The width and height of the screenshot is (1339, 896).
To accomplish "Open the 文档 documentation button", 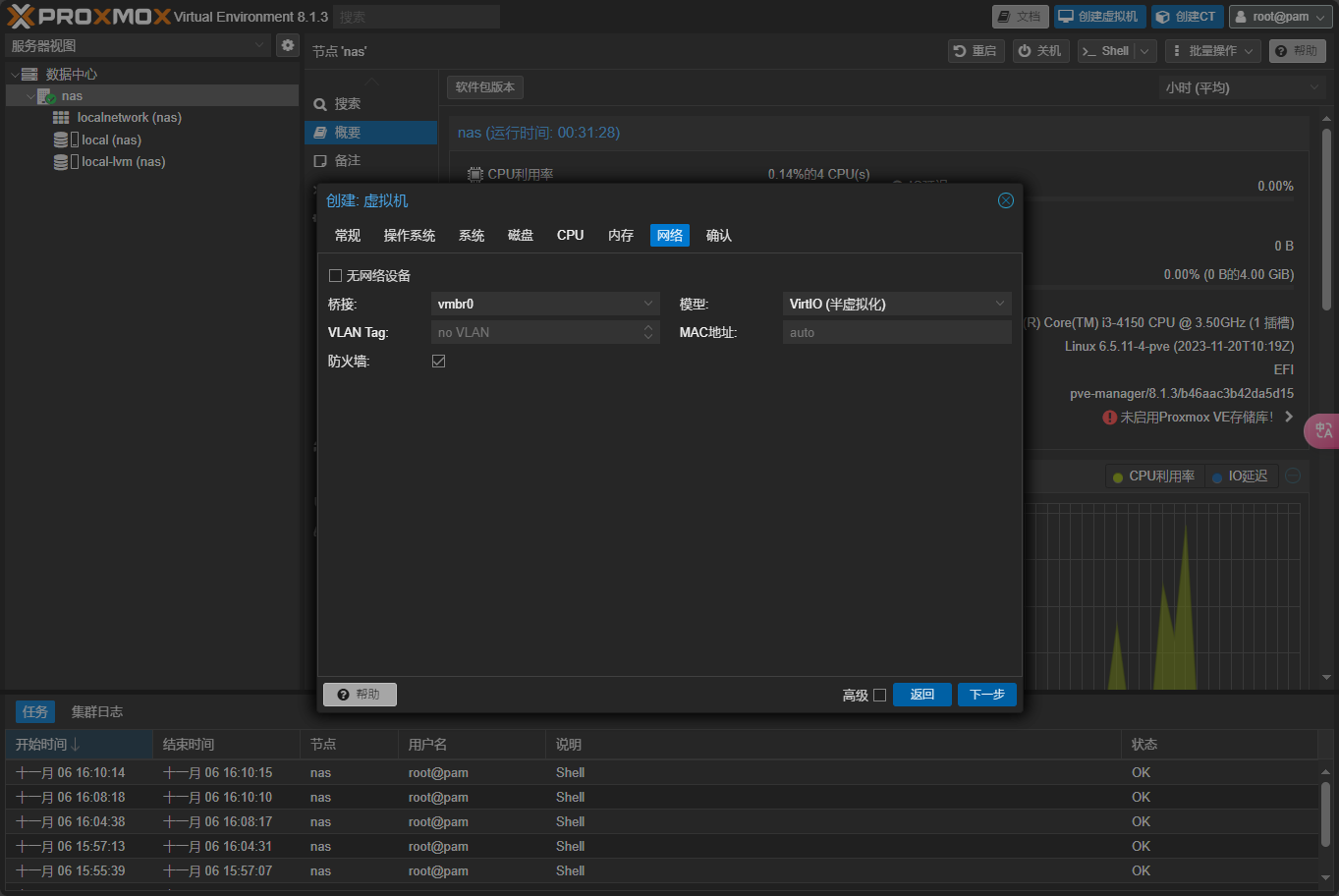I will point(1019,17).
